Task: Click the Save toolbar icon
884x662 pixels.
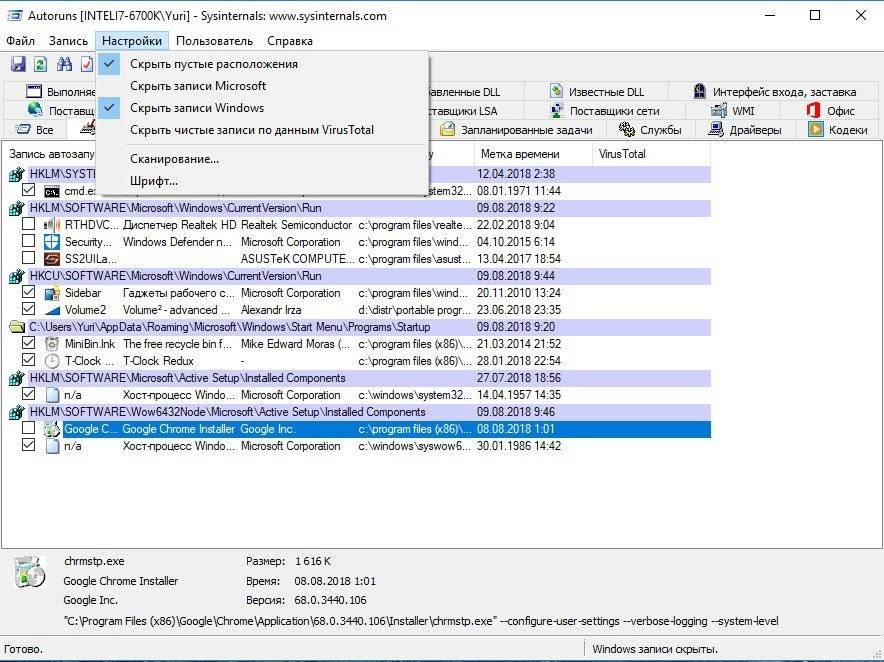Action: coord(18,64)
